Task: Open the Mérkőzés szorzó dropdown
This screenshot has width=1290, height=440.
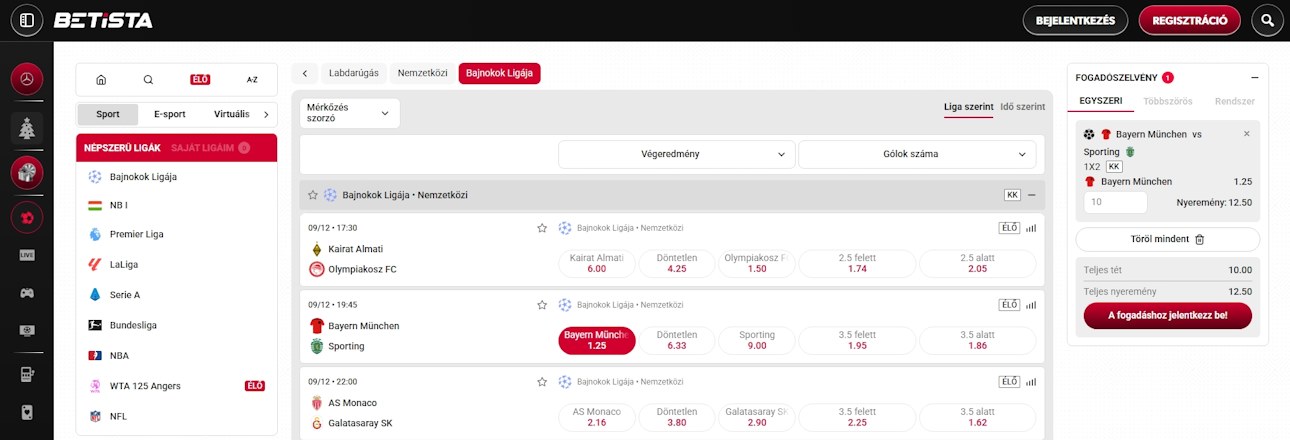Action: coord(350,113)
